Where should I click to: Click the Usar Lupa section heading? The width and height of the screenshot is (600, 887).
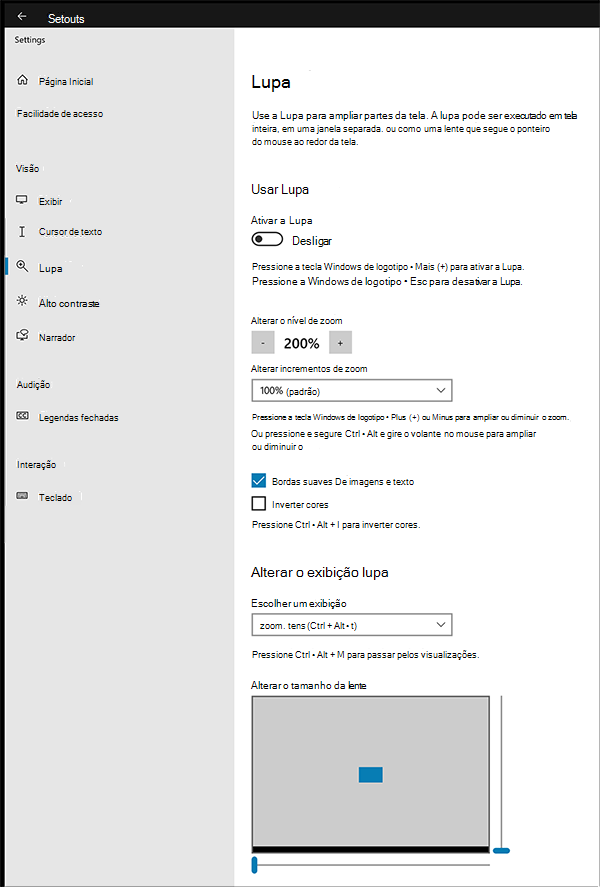(x=280, y=190)
